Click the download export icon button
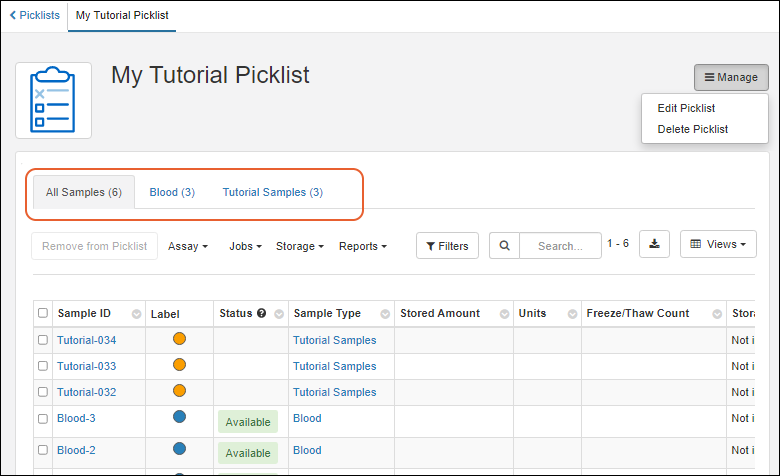Viewport: 780px width, 476px height. (654, 244)
